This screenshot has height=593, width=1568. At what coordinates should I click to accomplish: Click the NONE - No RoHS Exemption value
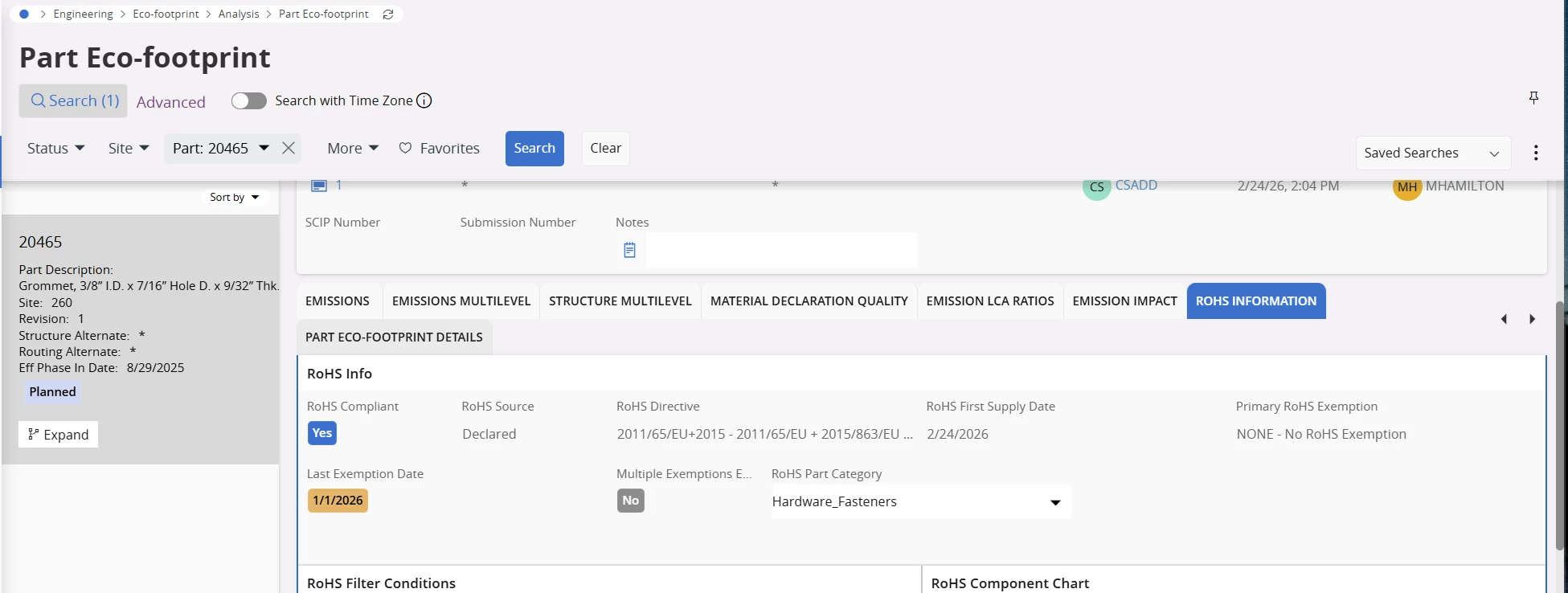click(x=1321, y=434)
